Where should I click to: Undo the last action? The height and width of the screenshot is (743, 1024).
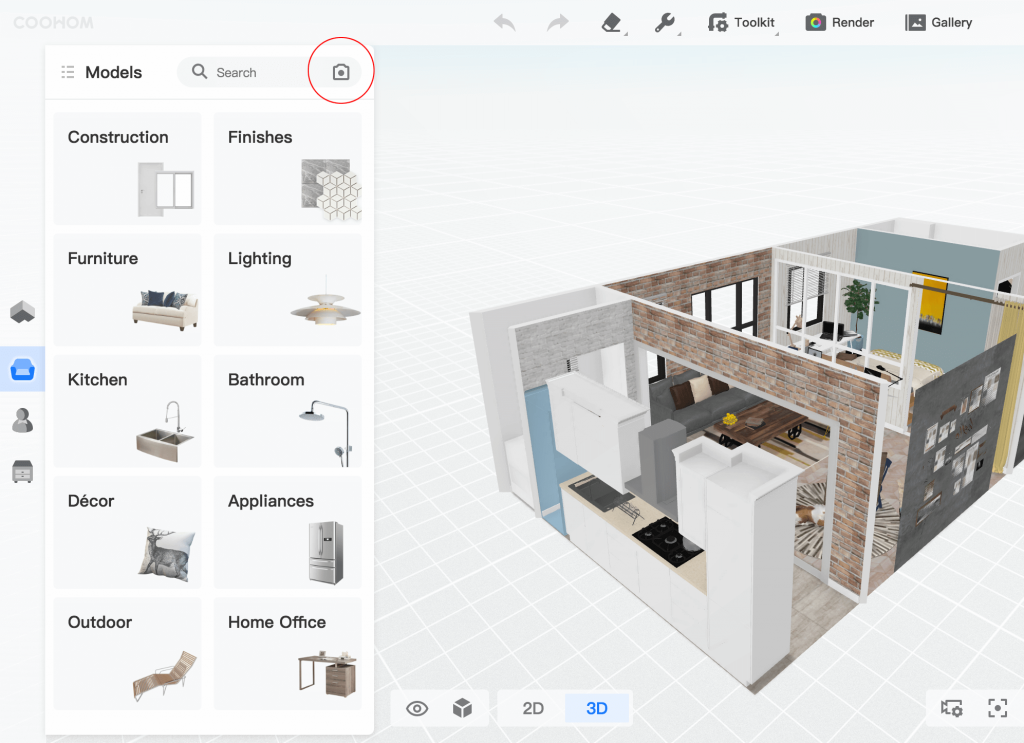pos(504,23)
